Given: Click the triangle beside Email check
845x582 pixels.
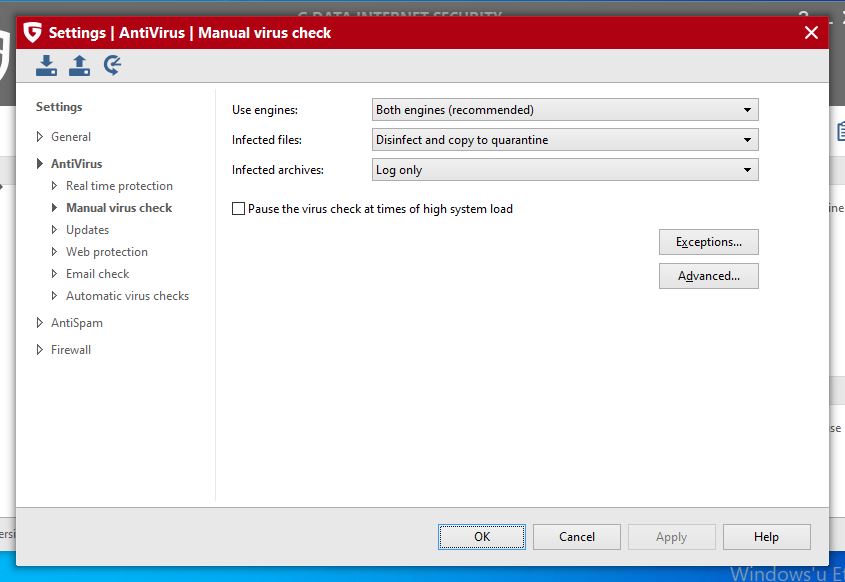Looking at the screenshot, I should [x=54, y=274].
